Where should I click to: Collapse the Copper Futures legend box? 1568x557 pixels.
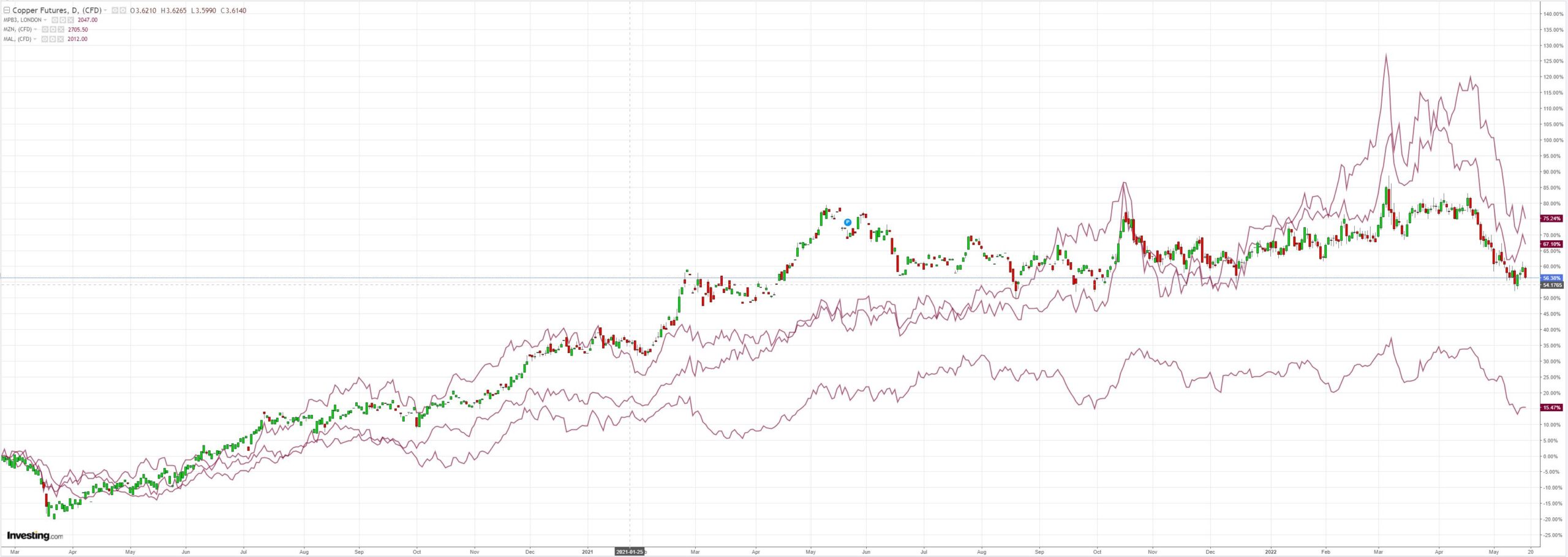(7, 10)
